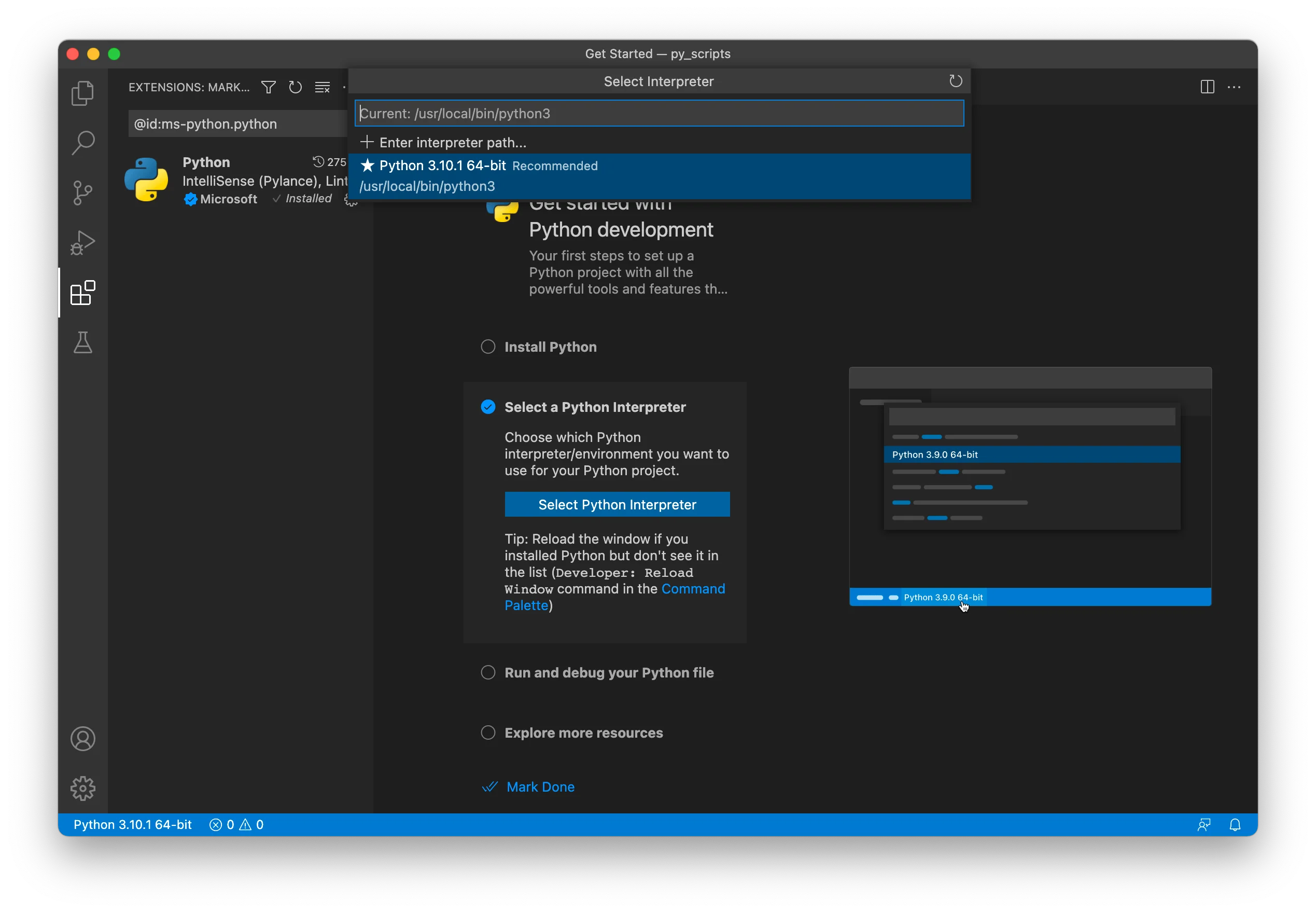Open the notifications bell in status bar
This screenshot has width=1316, height=913.
tap(1235, 824)
